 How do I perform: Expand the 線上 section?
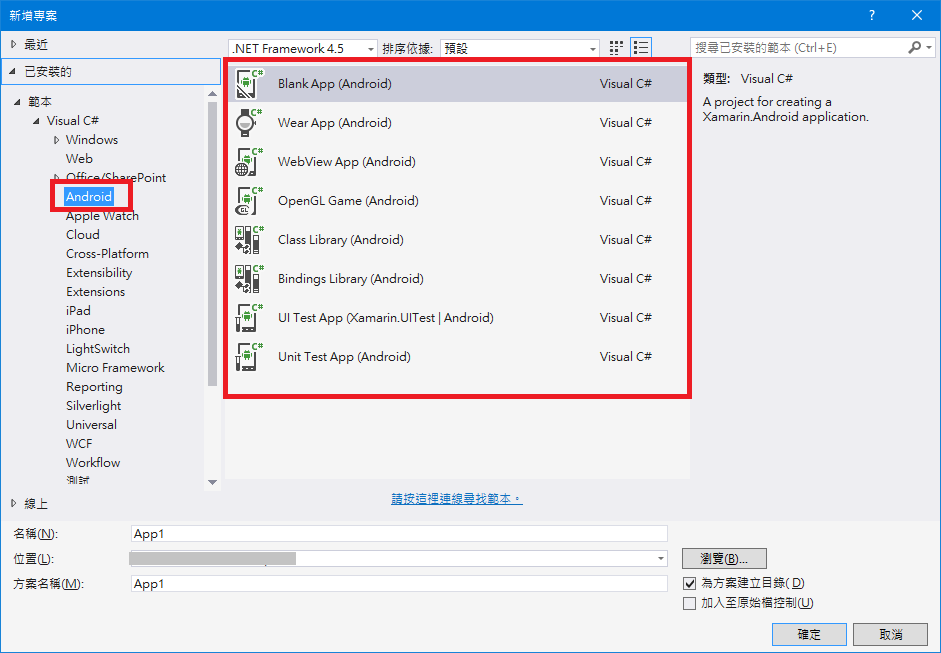14,504
